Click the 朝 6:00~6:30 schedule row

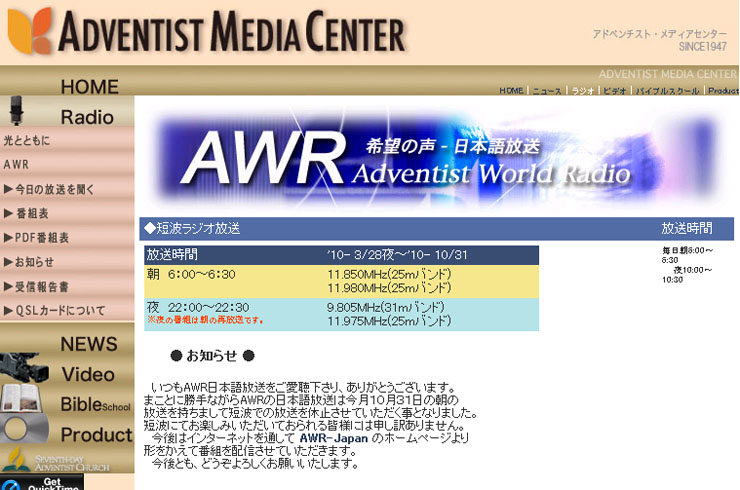[341, 281]
